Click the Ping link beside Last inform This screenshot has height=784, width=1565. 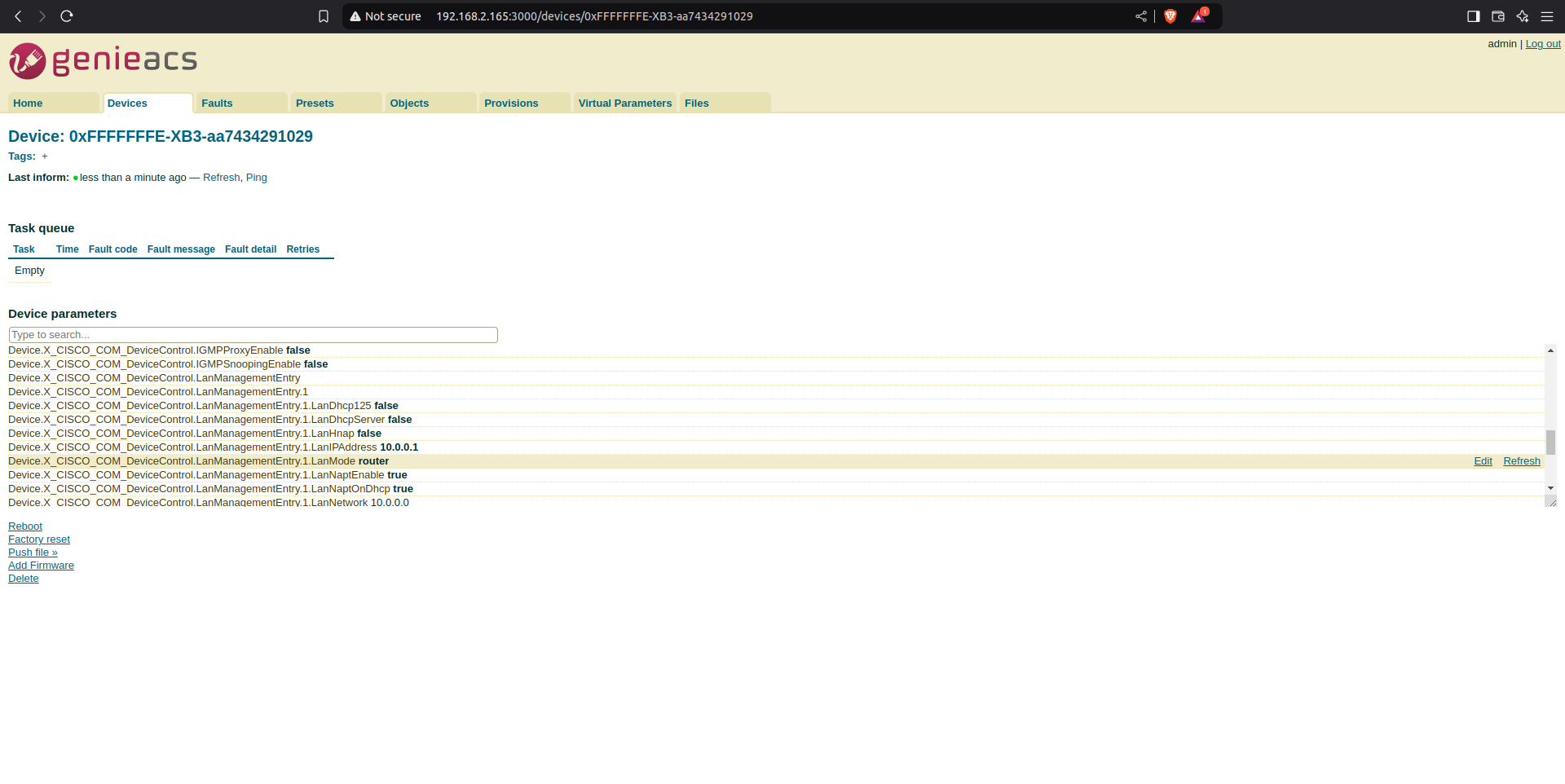coord(256,178)
